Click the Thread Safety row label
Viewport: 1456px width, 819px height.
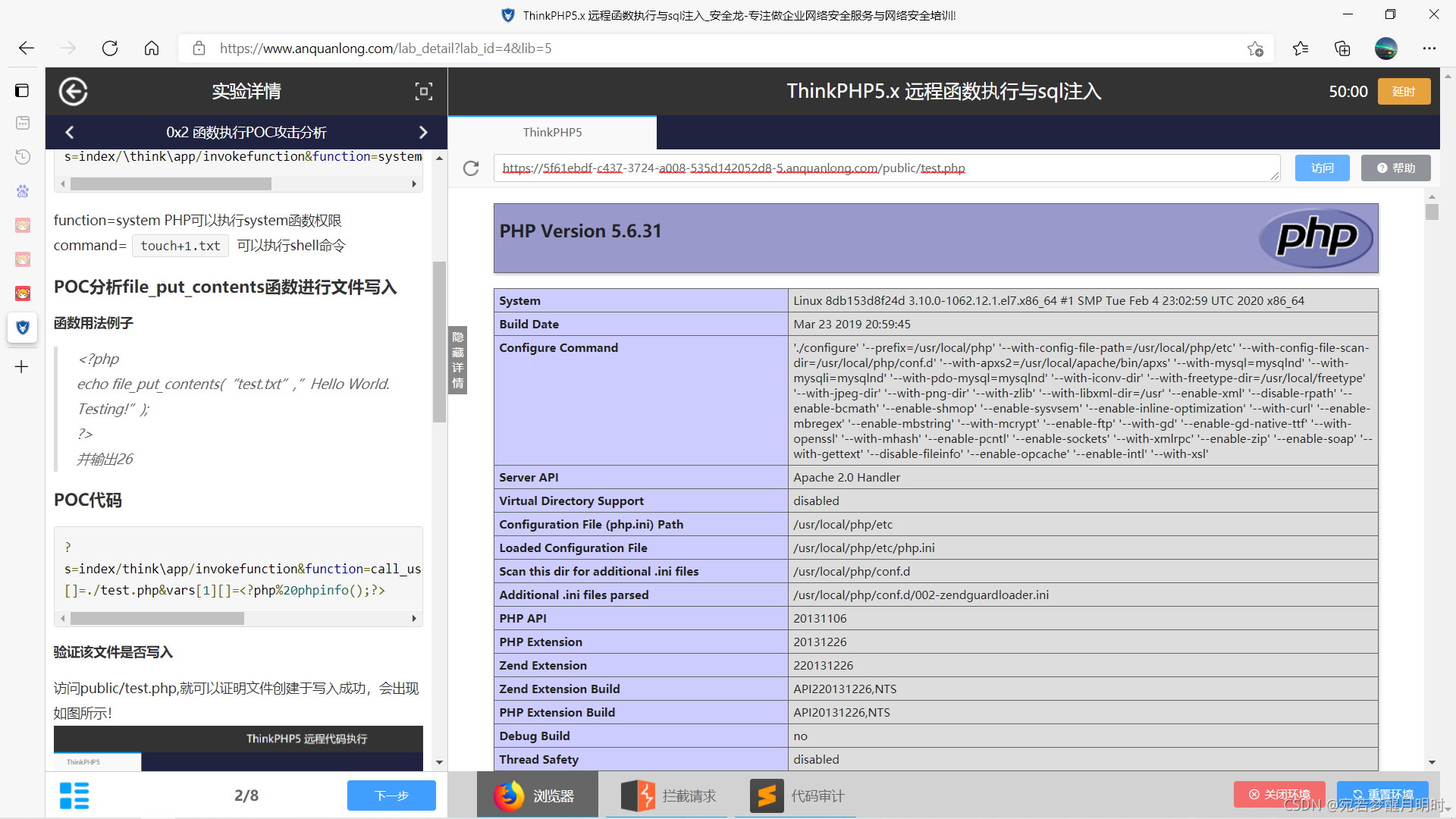(x=538, y=760)
